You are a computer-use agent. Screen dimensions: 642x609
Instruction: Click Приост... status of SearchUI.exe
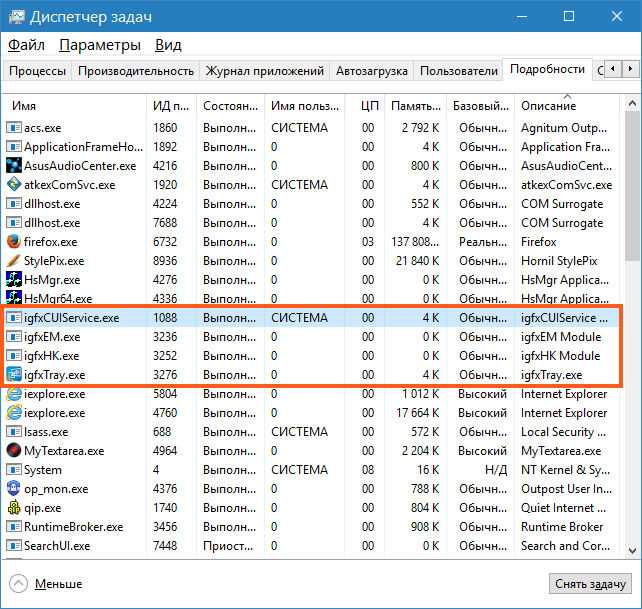[228, 546]
